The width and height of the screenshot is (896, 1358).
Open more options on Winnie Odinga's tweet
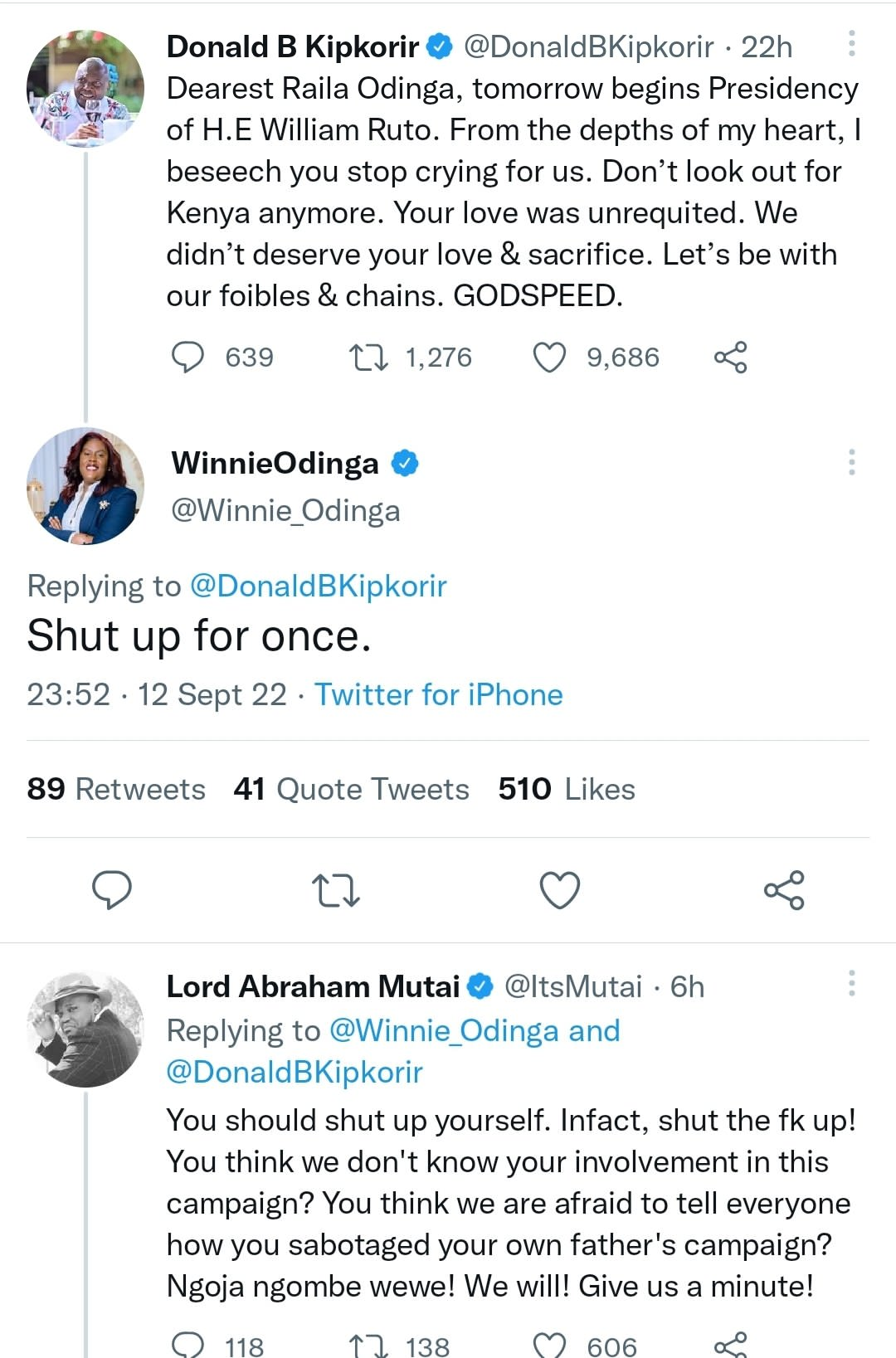point(851,462)
